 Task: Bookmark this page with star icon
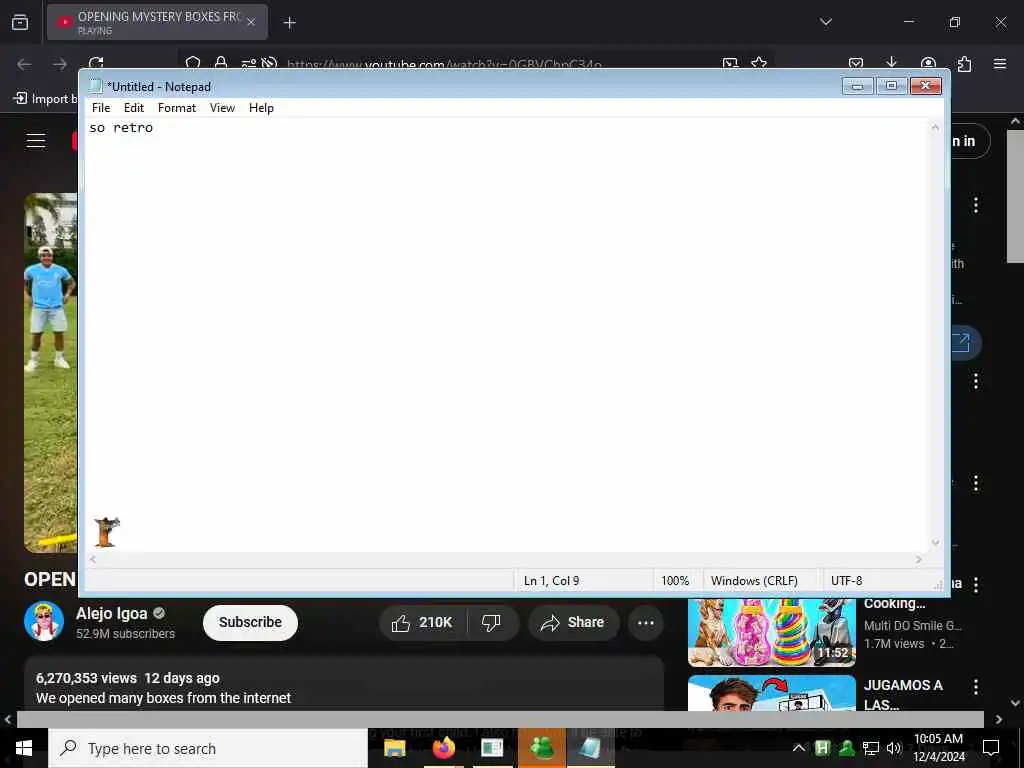(759, 63)
